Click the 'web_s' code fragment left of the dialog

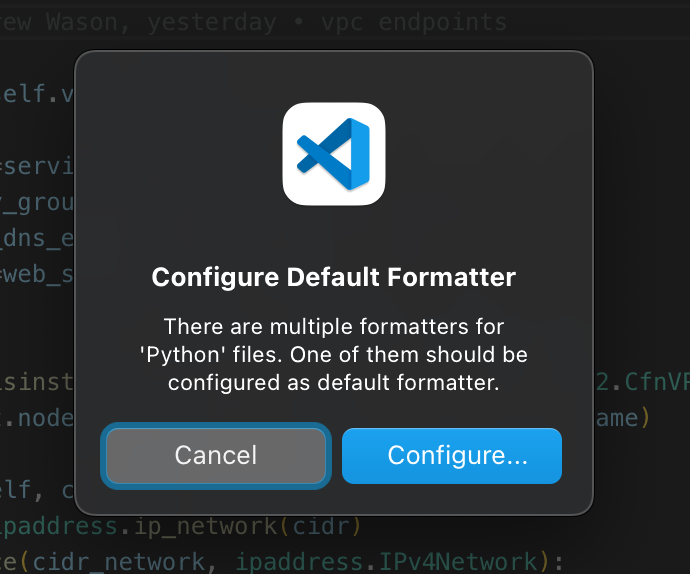pyautogui.click(x=37, y=274)
